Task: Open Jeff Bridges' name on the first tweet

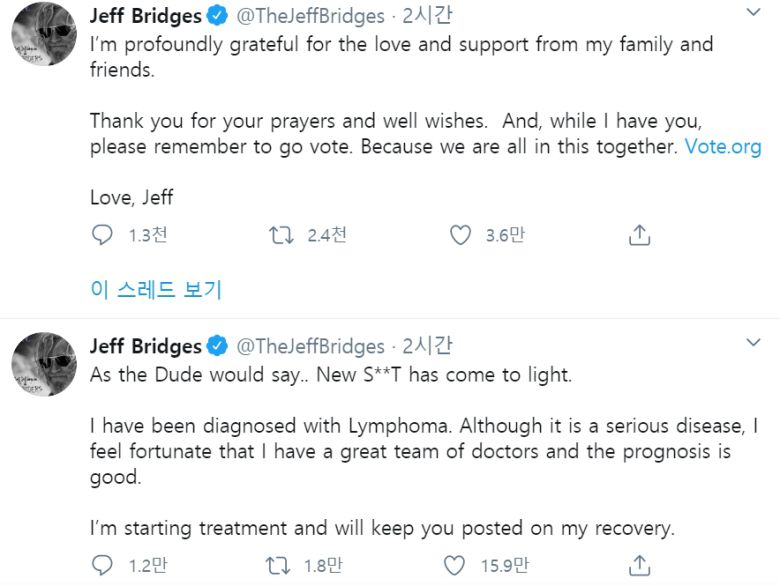Action: (145, 15)
